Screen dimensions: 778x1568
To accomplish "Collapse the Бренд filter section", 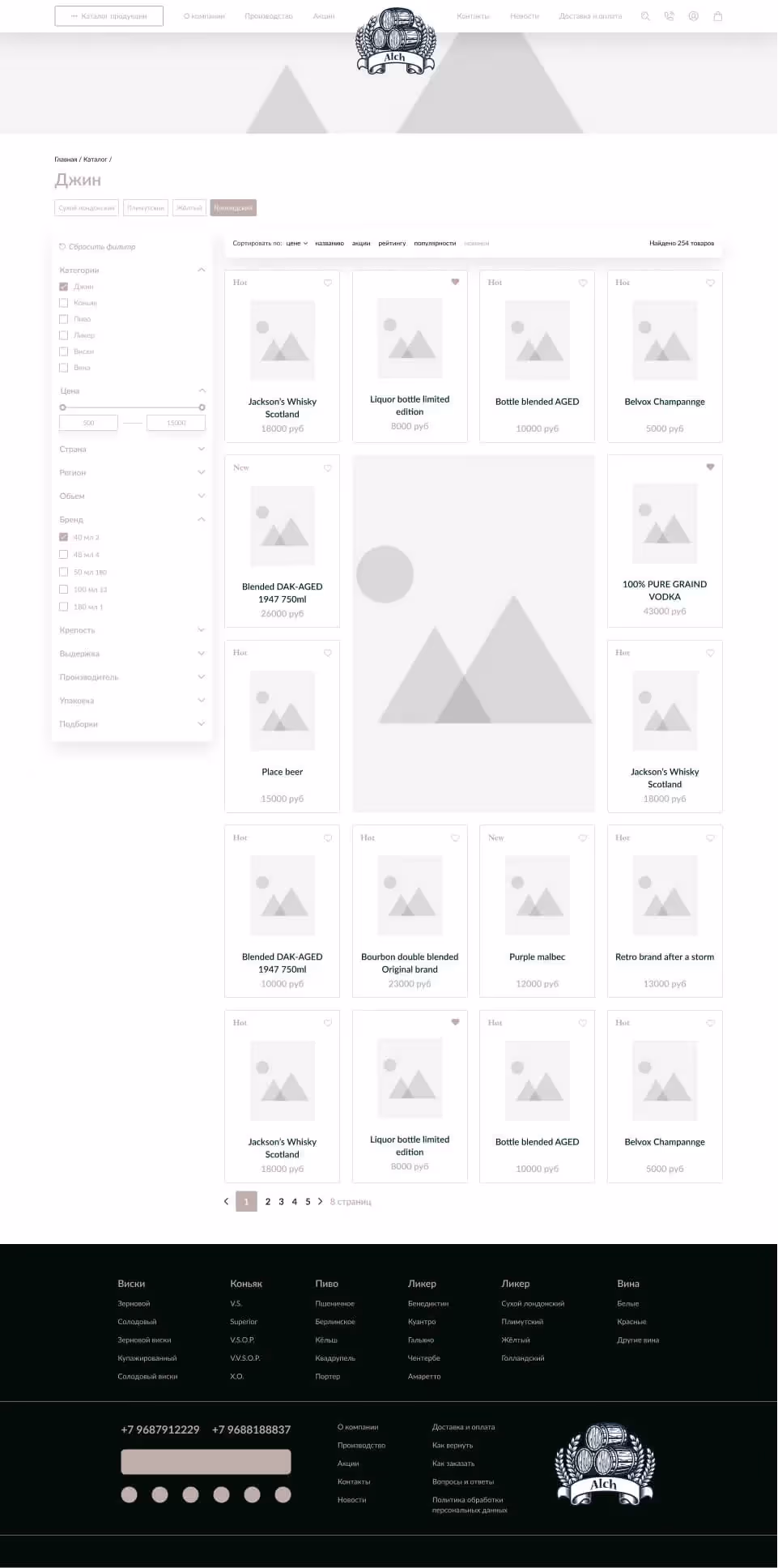I will (202, 519).
